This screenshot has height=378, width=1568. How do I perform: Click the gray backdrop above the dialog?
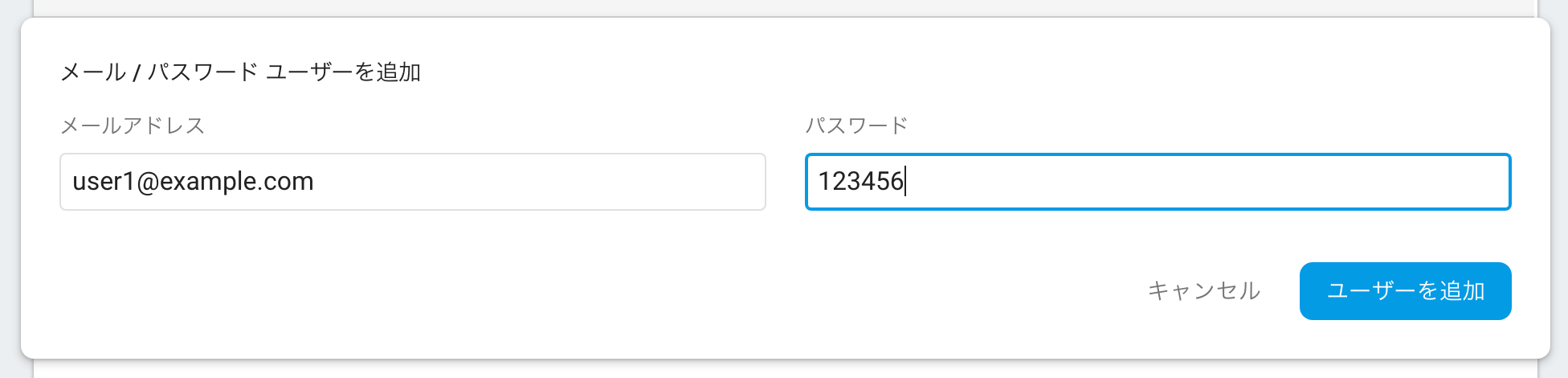pyautogui.click(x=784, y=7)
